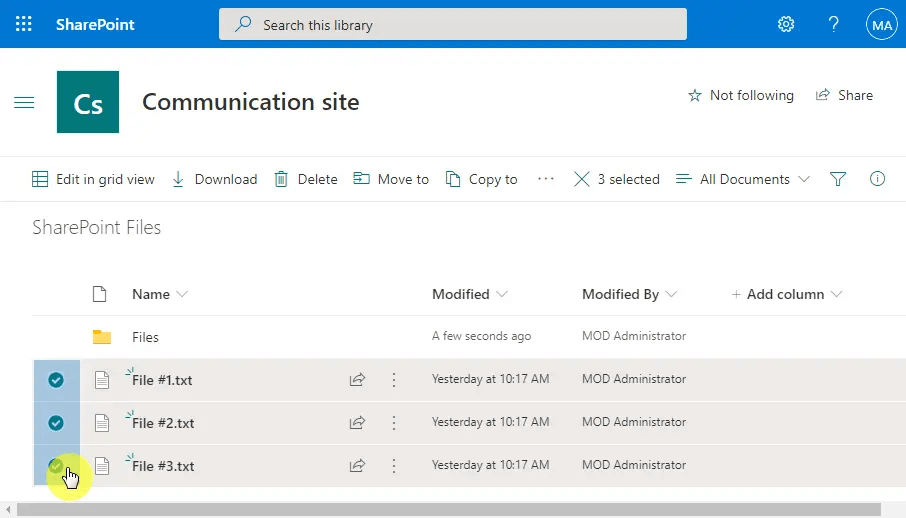The width and height of the screenshot is (906, 518).
Task: Click the help question mark icon
Action: 833,24
